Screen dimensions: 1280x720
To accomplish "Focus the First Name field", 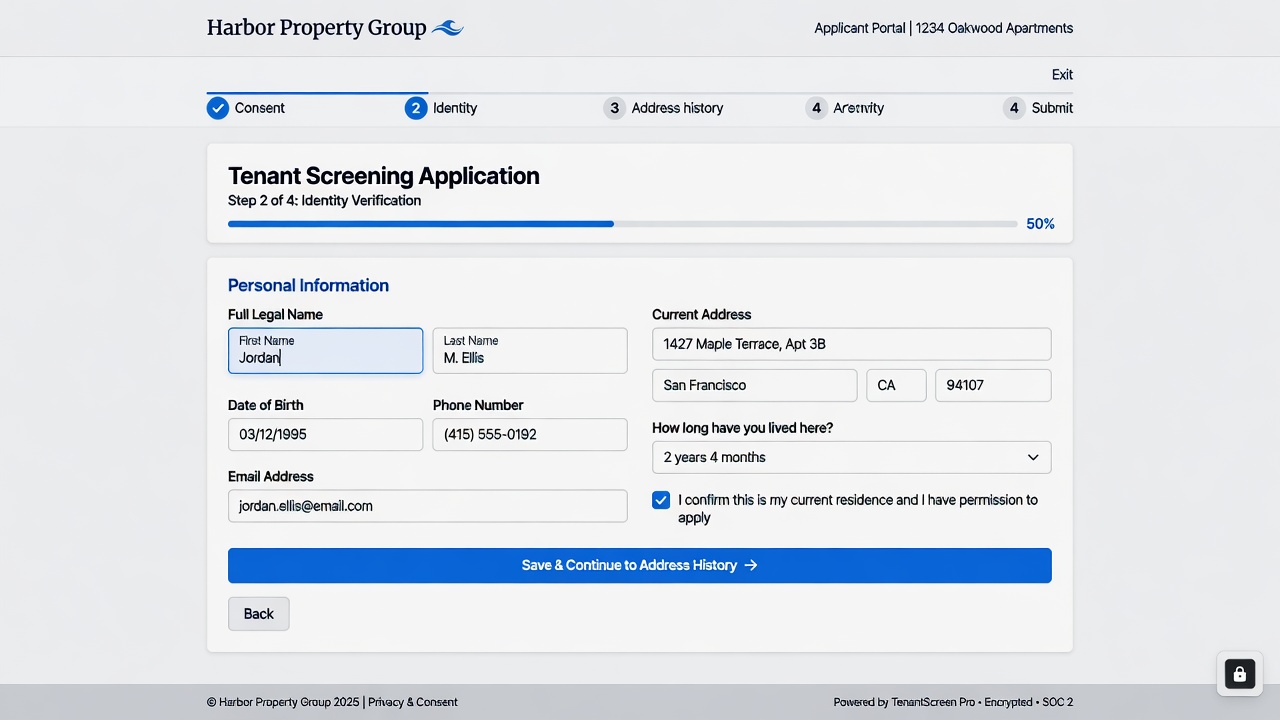I will [326, 351].
